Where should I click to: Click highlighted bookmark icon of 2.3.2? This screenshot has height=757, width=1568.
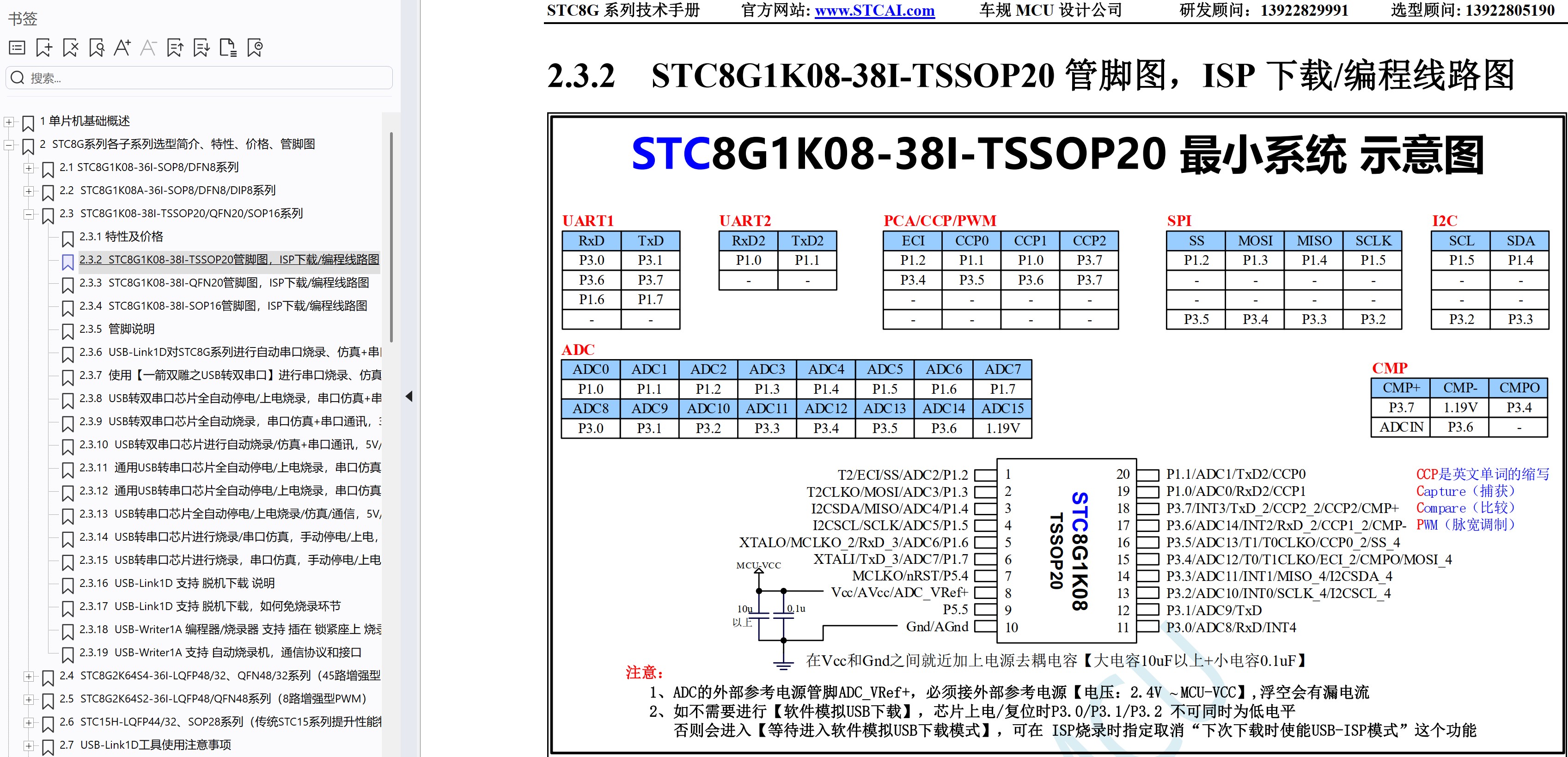67,262
